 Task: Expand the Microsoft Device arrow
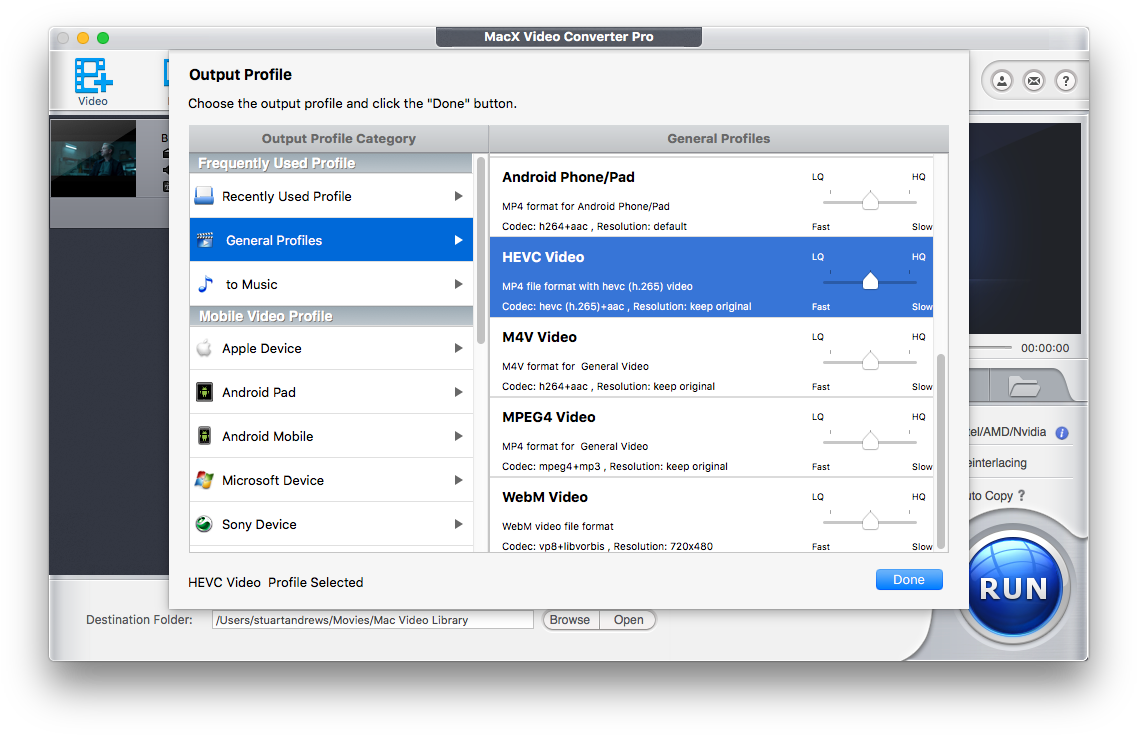tap(458, 480)
